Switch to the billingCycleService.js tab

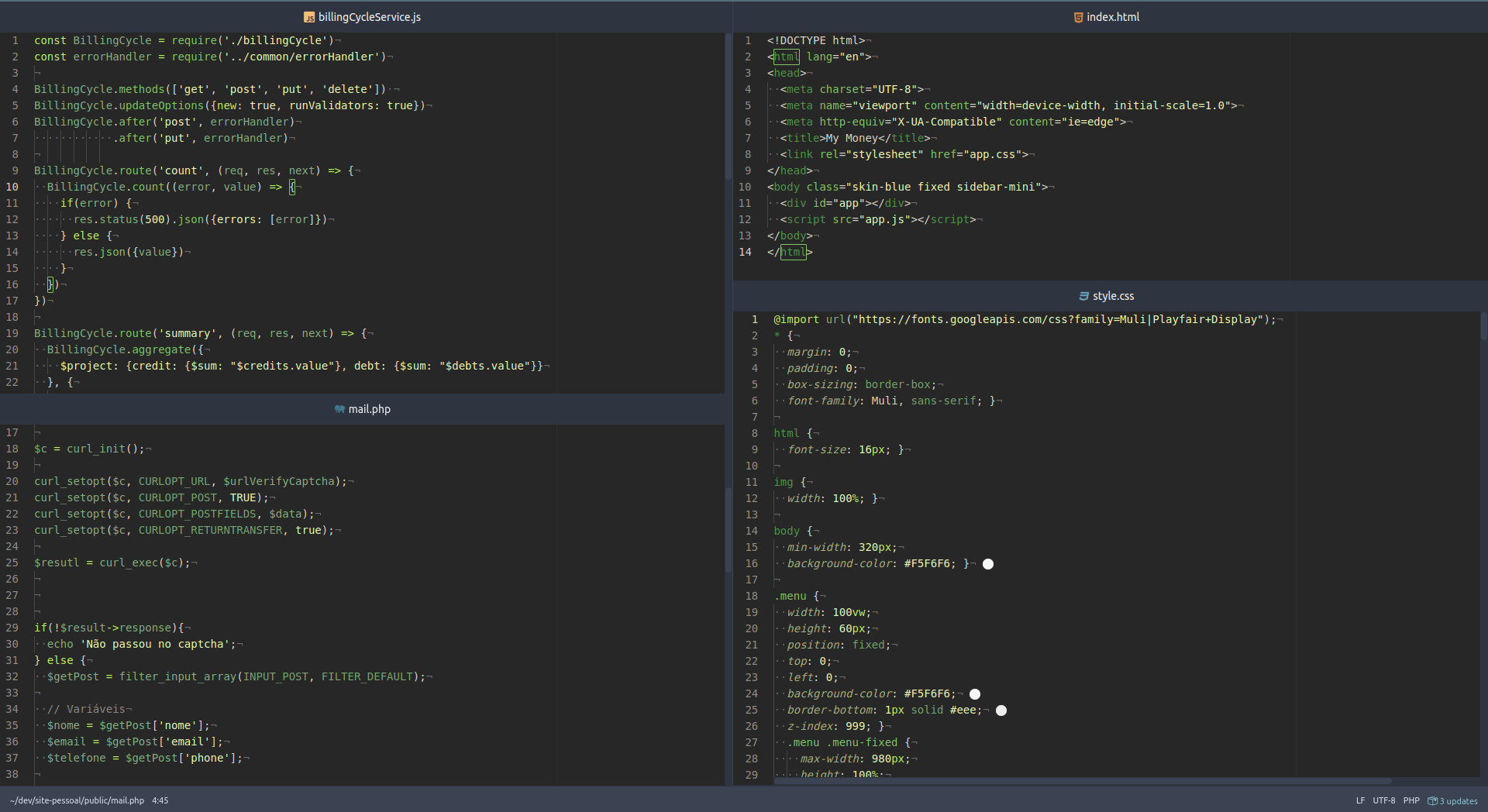tap(362, 17)
